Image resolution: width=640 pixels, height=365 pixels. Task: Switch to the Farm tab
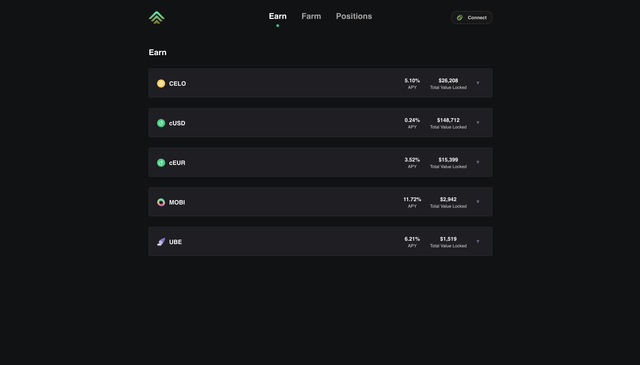[x=311, y=16]
